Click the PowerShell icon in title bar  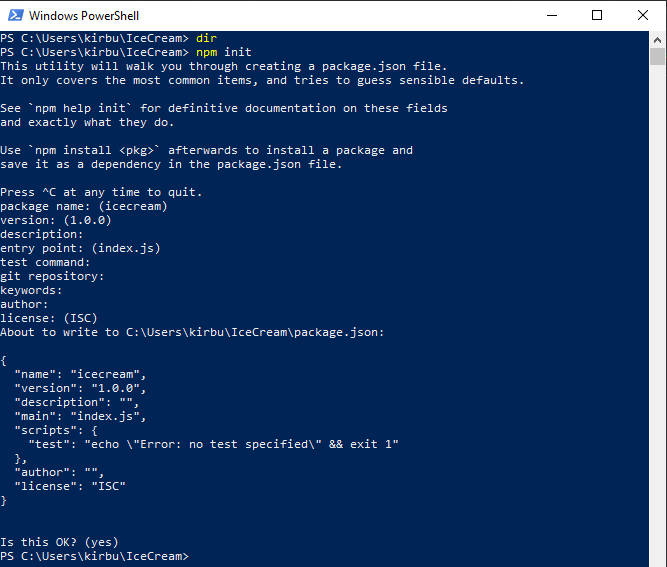coord(16,16)
